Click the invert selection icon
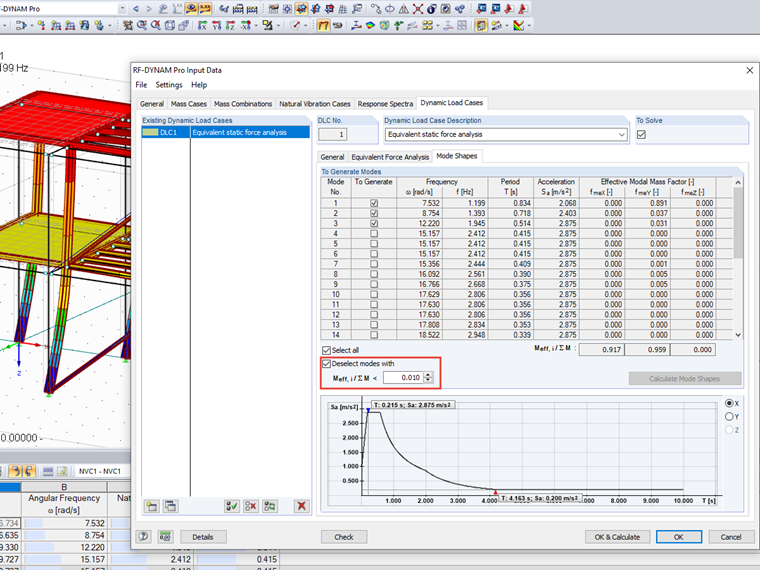The width and height of the screenshot is (760, 570). point(270,507)
